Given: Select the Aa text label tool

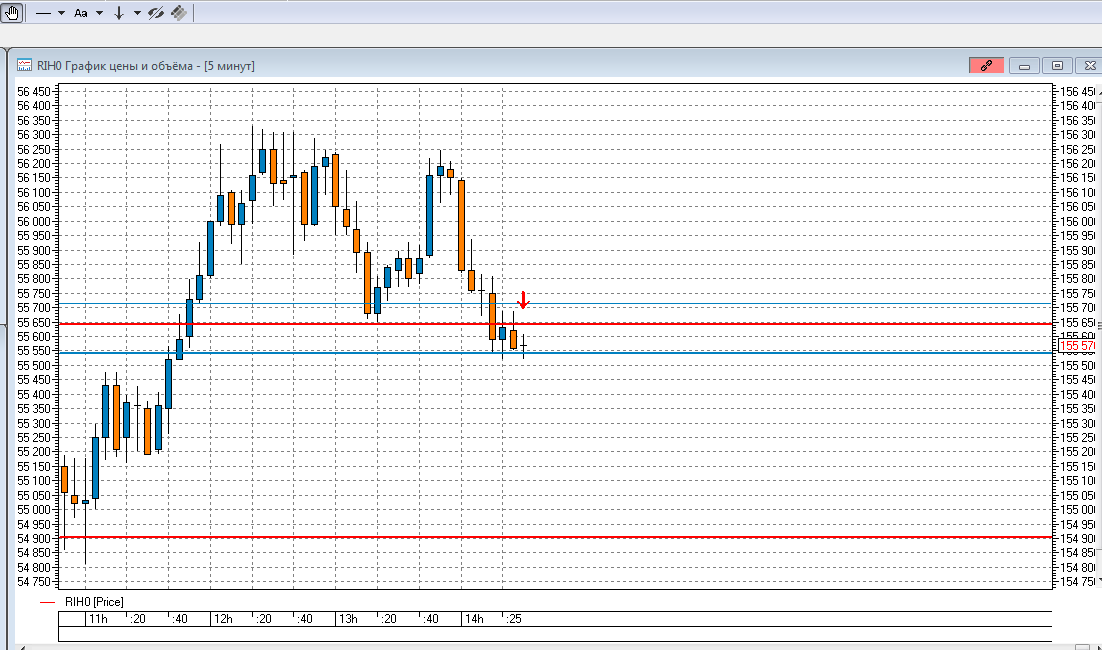Looking at the screenshot, I should (81, 13).
